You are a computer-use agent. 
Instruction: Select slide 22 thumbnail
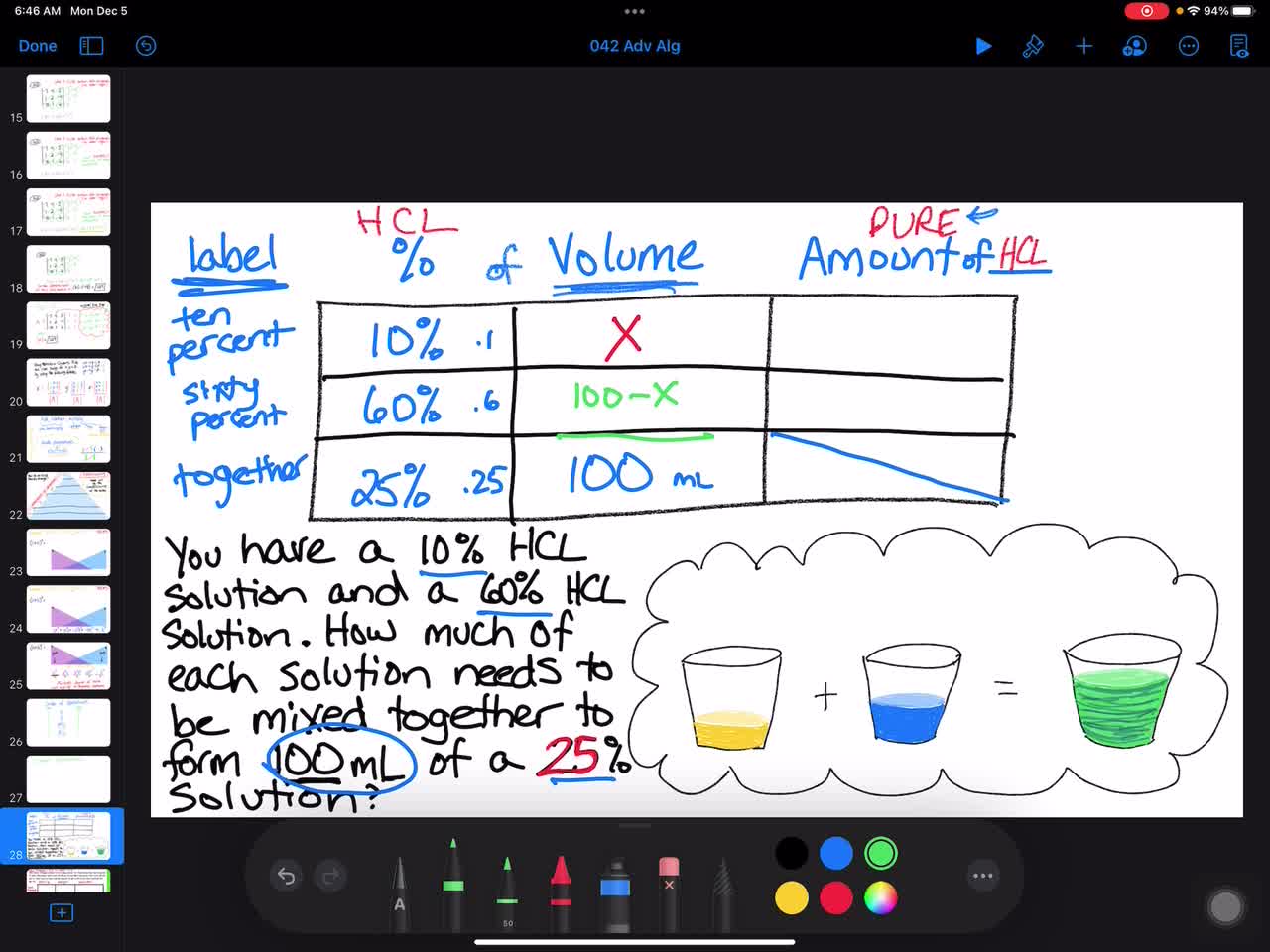[x=68, y=496]
